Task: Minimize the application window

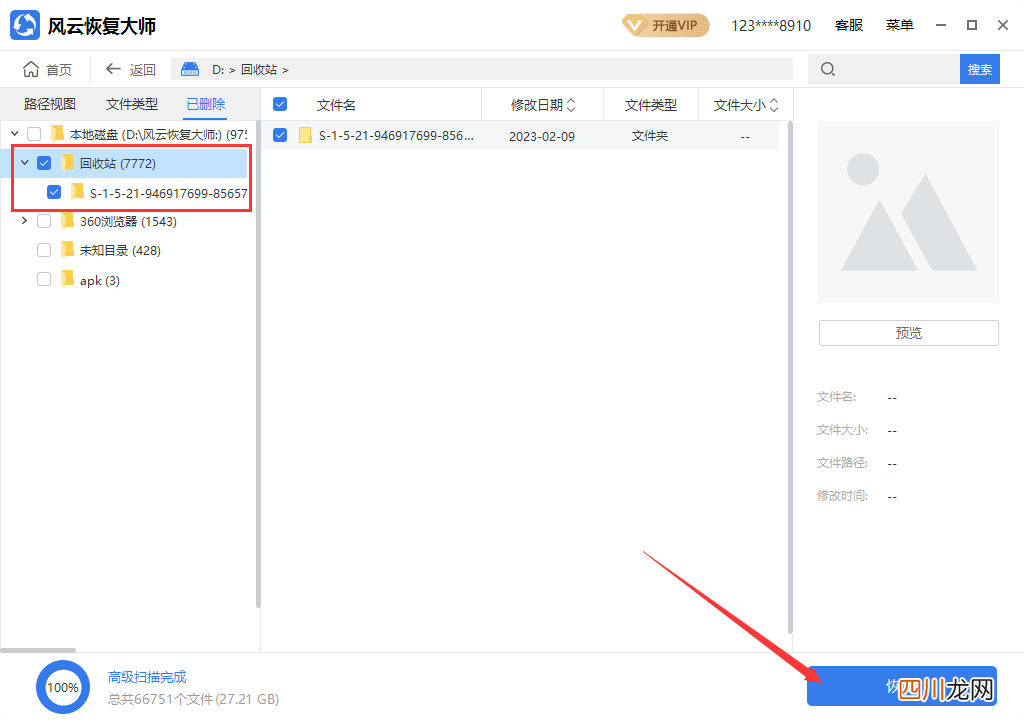Action: click(x=941, y=25)
